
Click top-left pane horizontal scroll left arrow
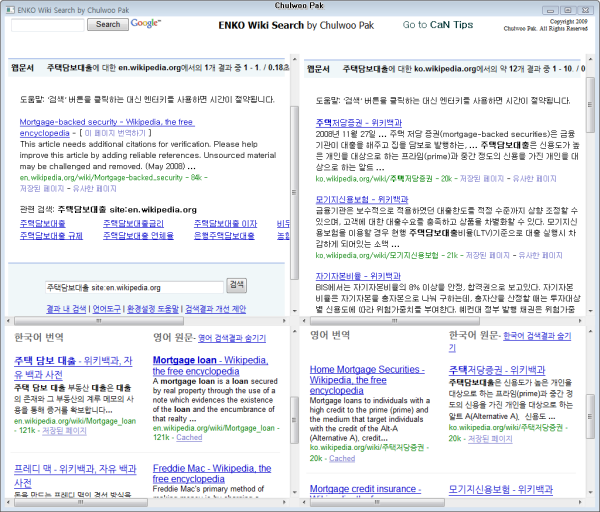(x=10, y=321)
